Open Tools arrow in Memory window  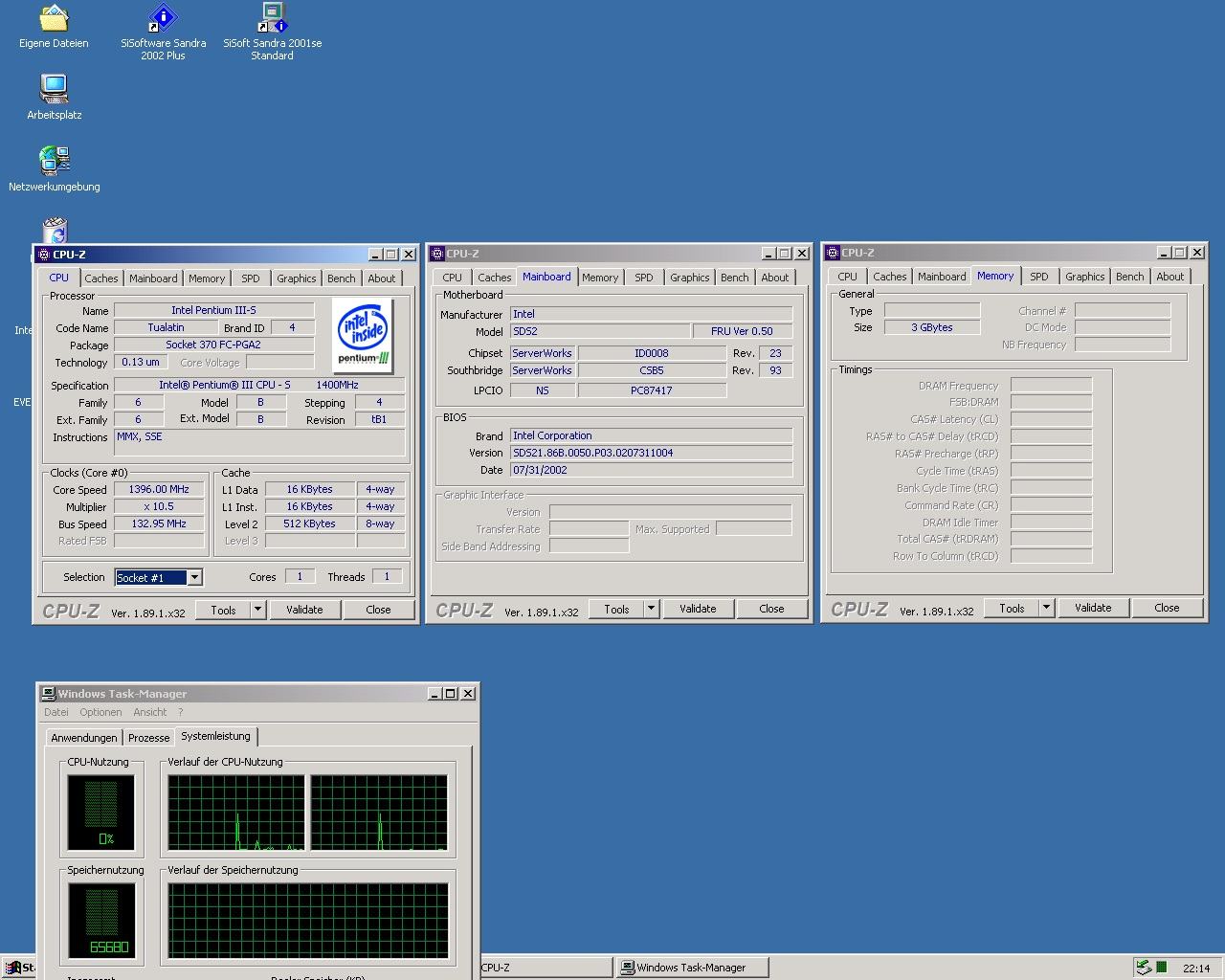(x=1046, y=608)
